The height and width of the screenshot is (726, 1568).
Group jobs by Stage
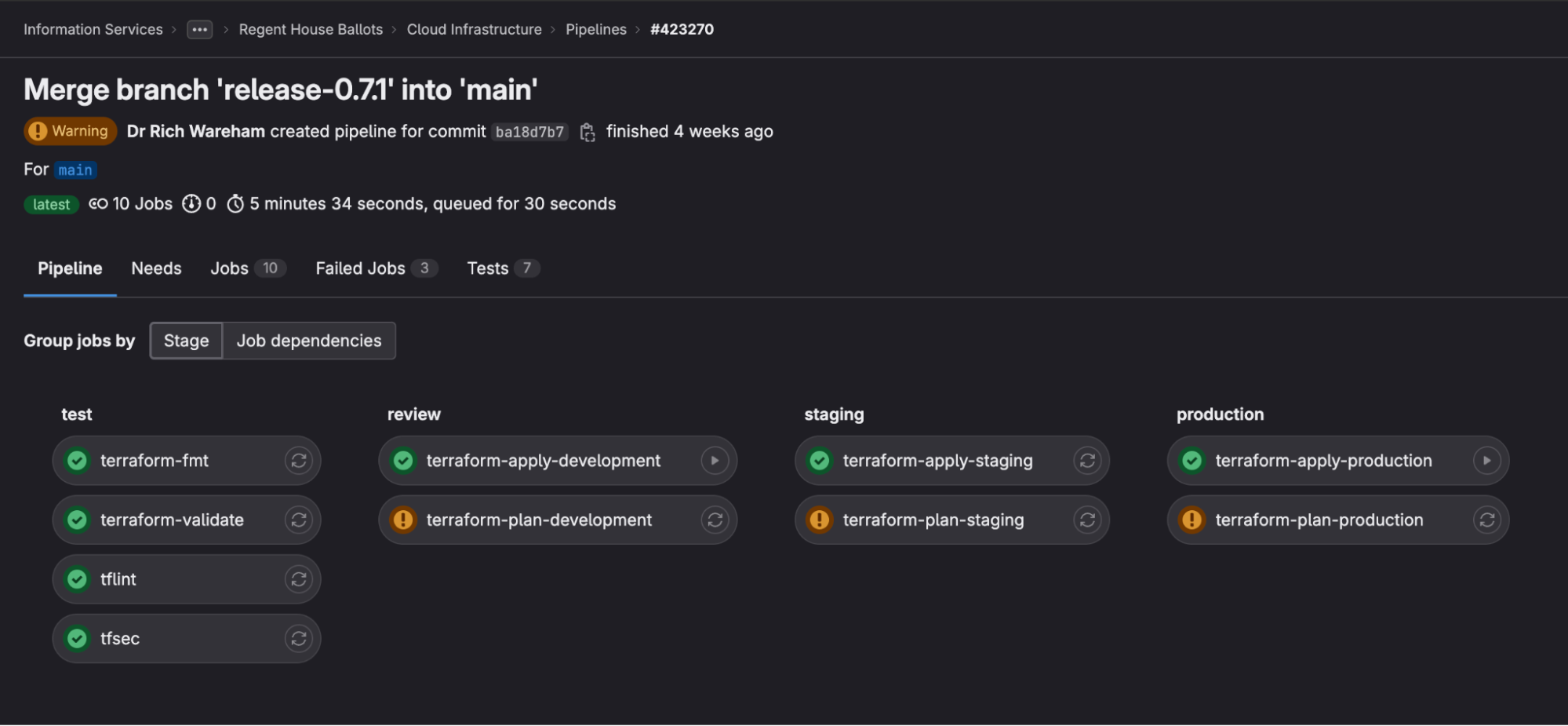coord(186,341)
